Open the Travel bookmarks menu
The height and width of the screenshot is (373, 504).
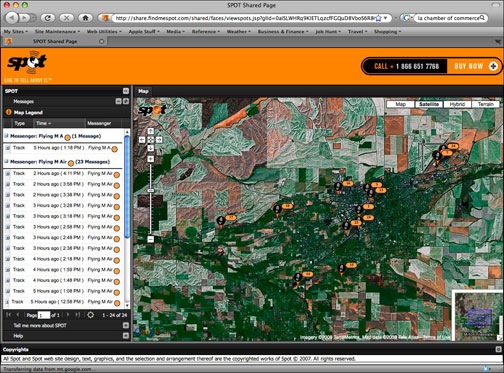point(357,32)
